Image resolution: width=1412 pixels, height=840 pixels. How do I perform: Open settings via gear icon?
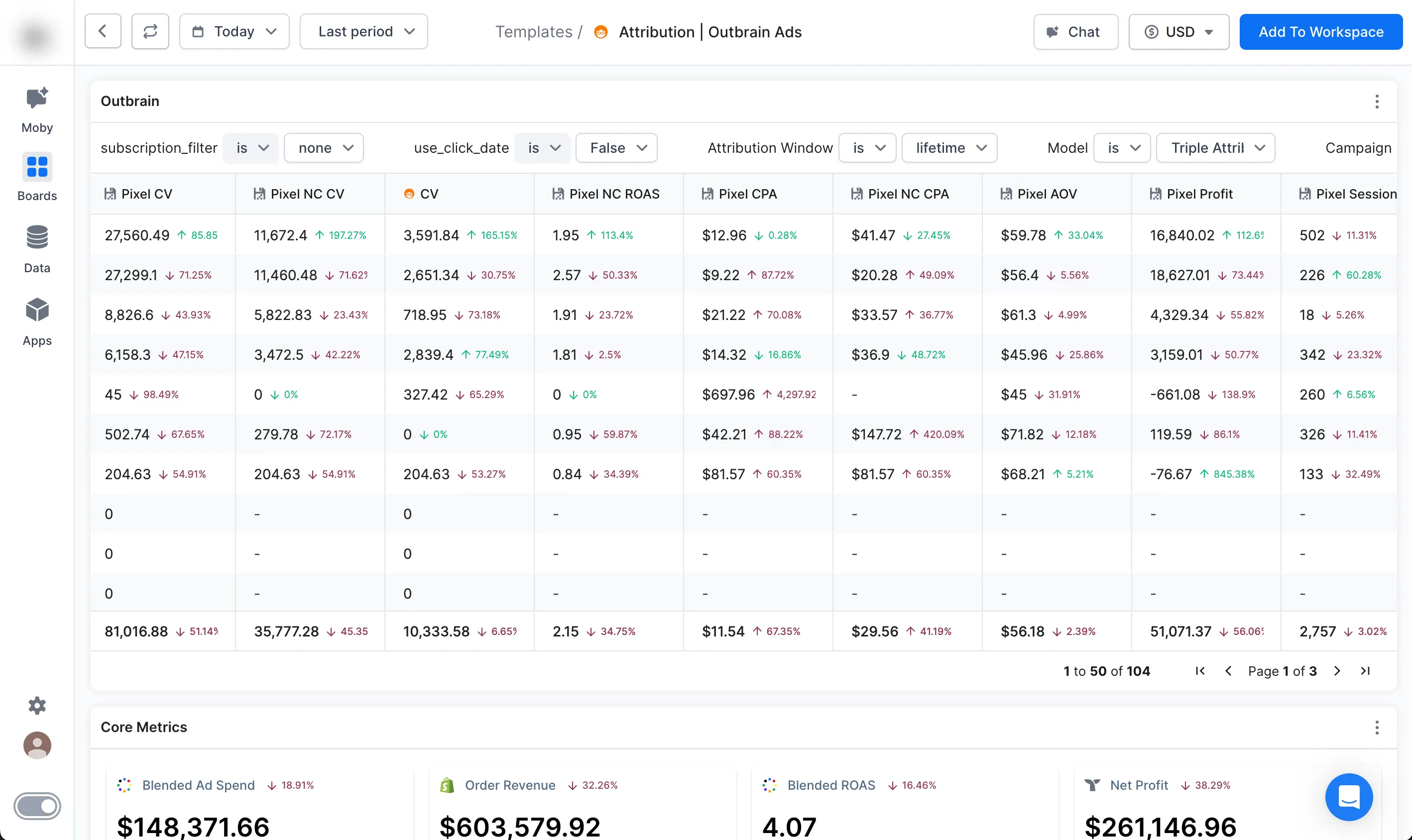click(37, 705)
